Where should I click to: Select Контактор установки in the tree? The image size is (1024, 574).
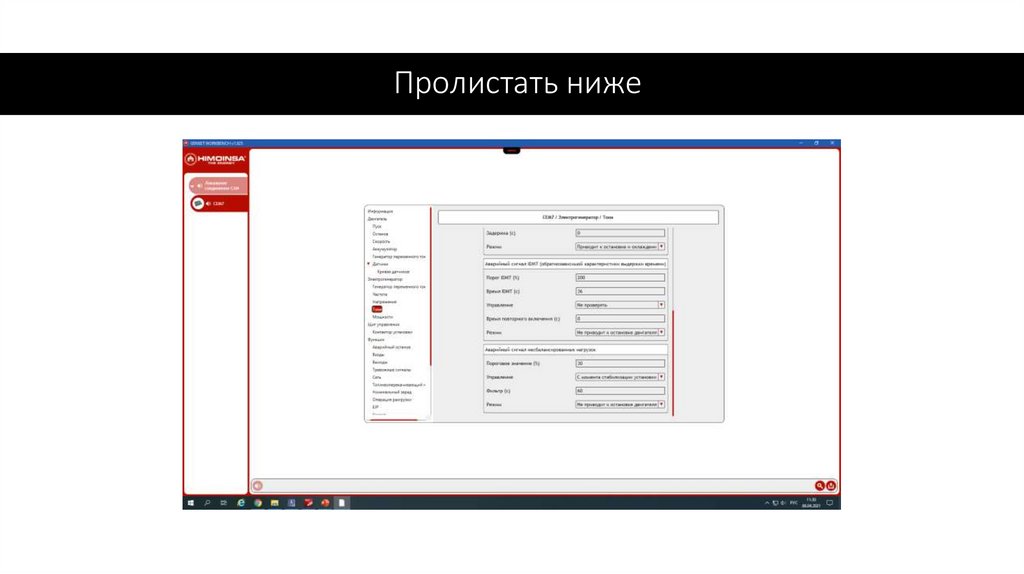(392, 332)
